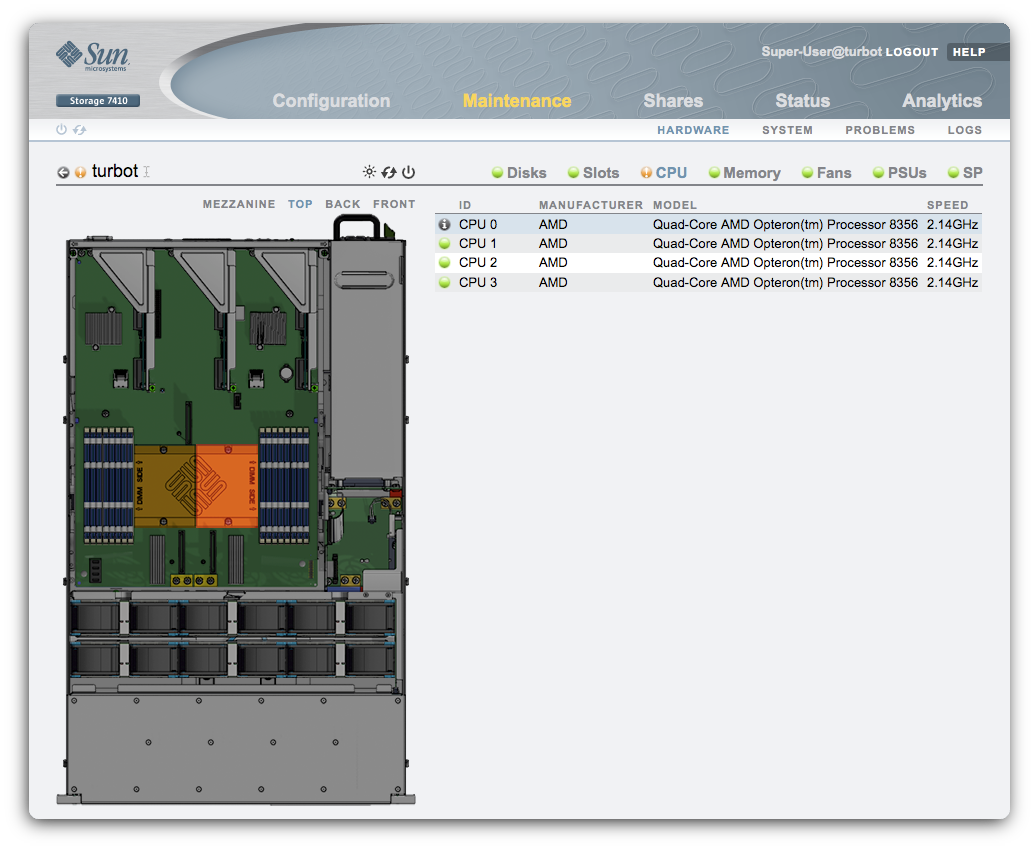Click the rename cursor icon after turbot

click(x=147, y=172)
